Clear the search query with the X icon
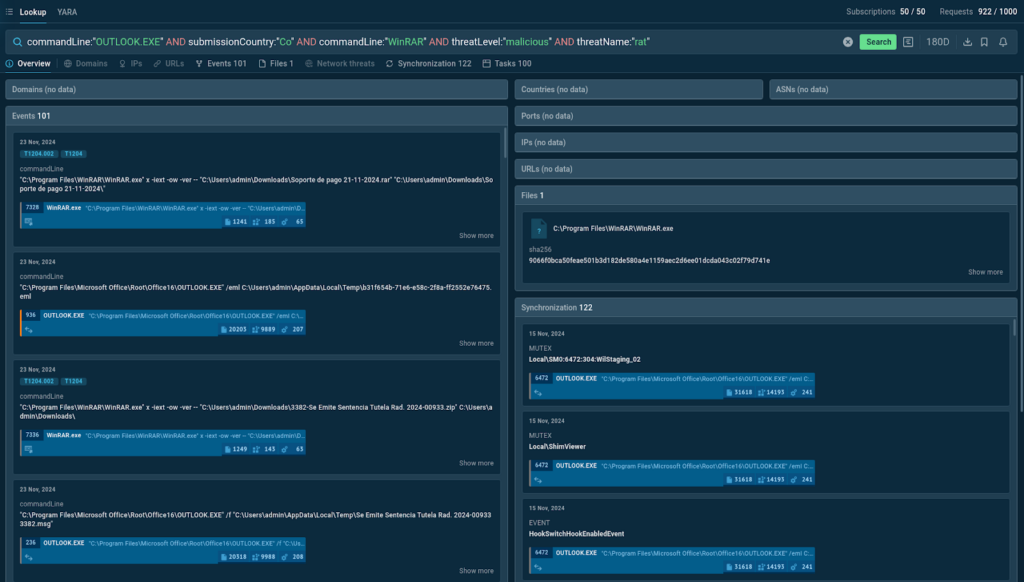Screen dimensions: 1024x582 (848, 42)
